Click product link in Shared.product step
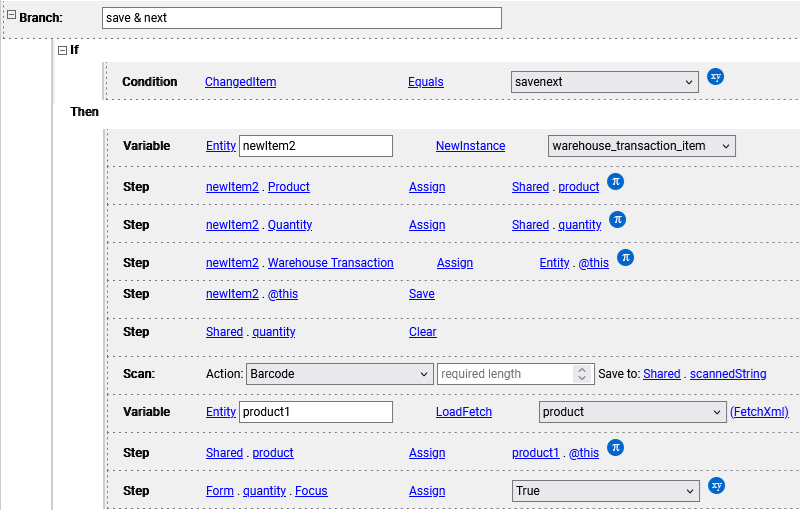800x510 pixels. click(x=272, y=453)
